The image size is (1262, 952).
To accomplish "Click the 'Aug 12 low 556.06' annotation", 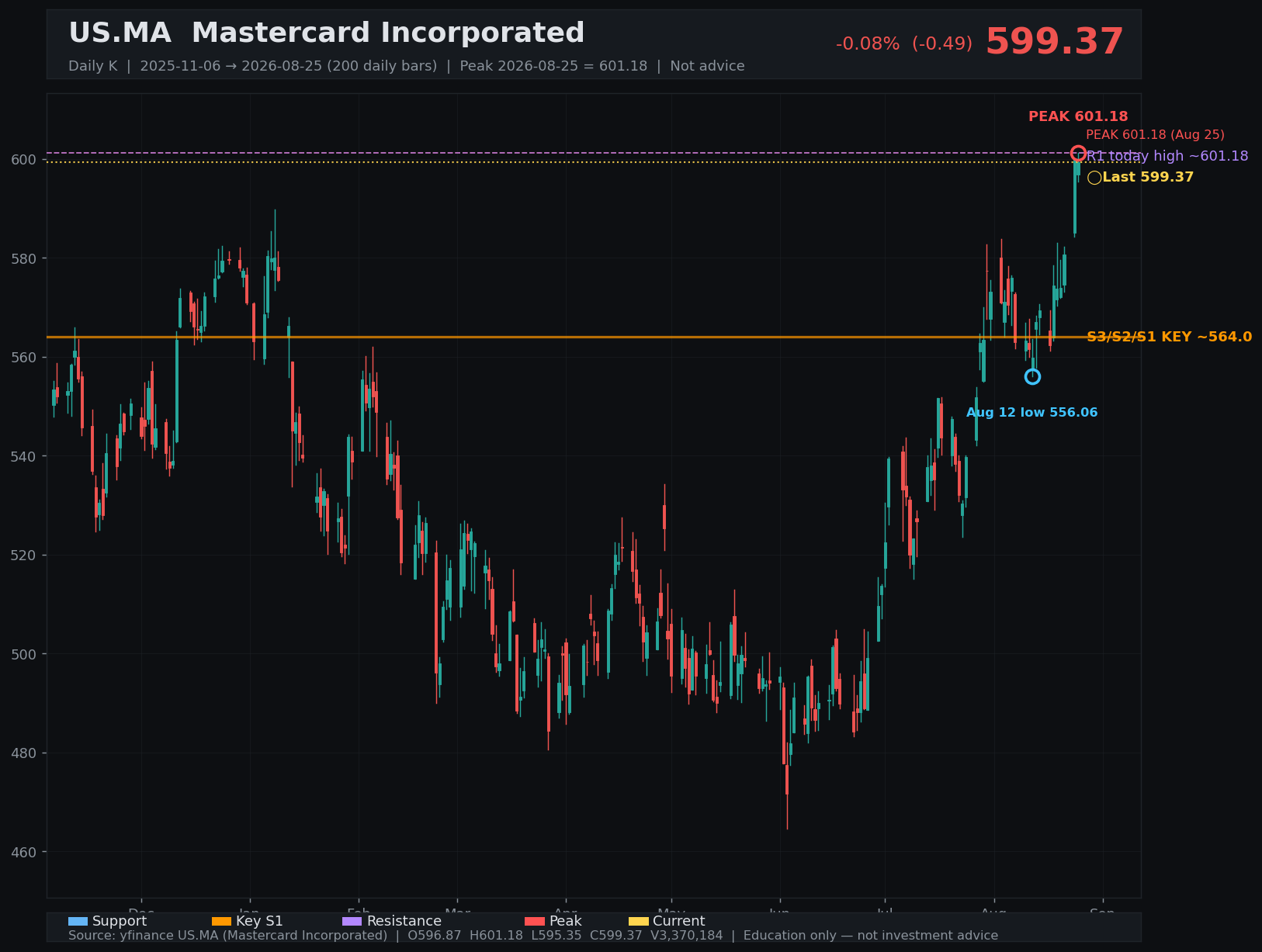I will coord(1031,413).
